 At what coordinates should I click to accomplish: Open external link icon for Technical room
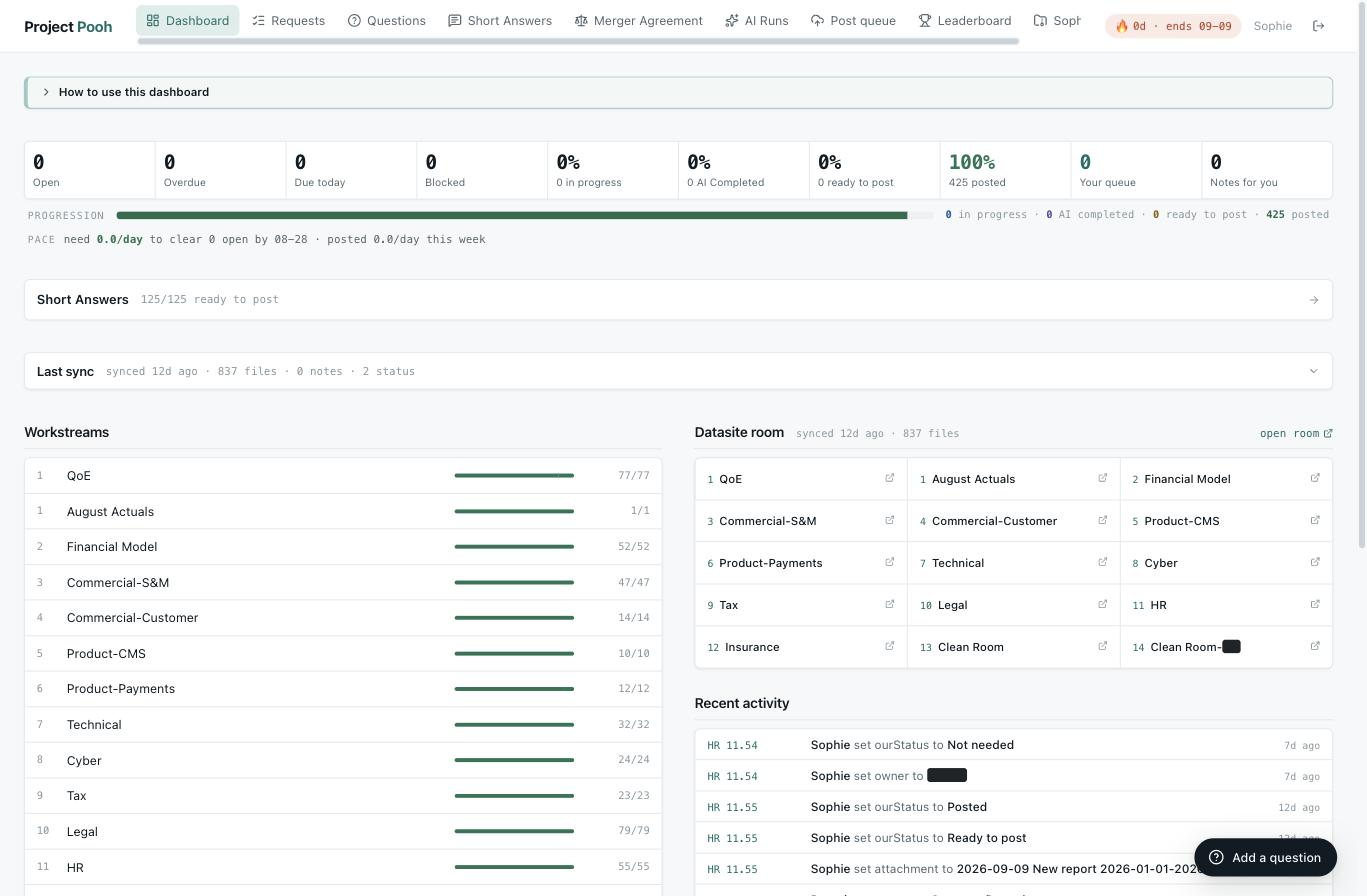[x=1102, y=562]
